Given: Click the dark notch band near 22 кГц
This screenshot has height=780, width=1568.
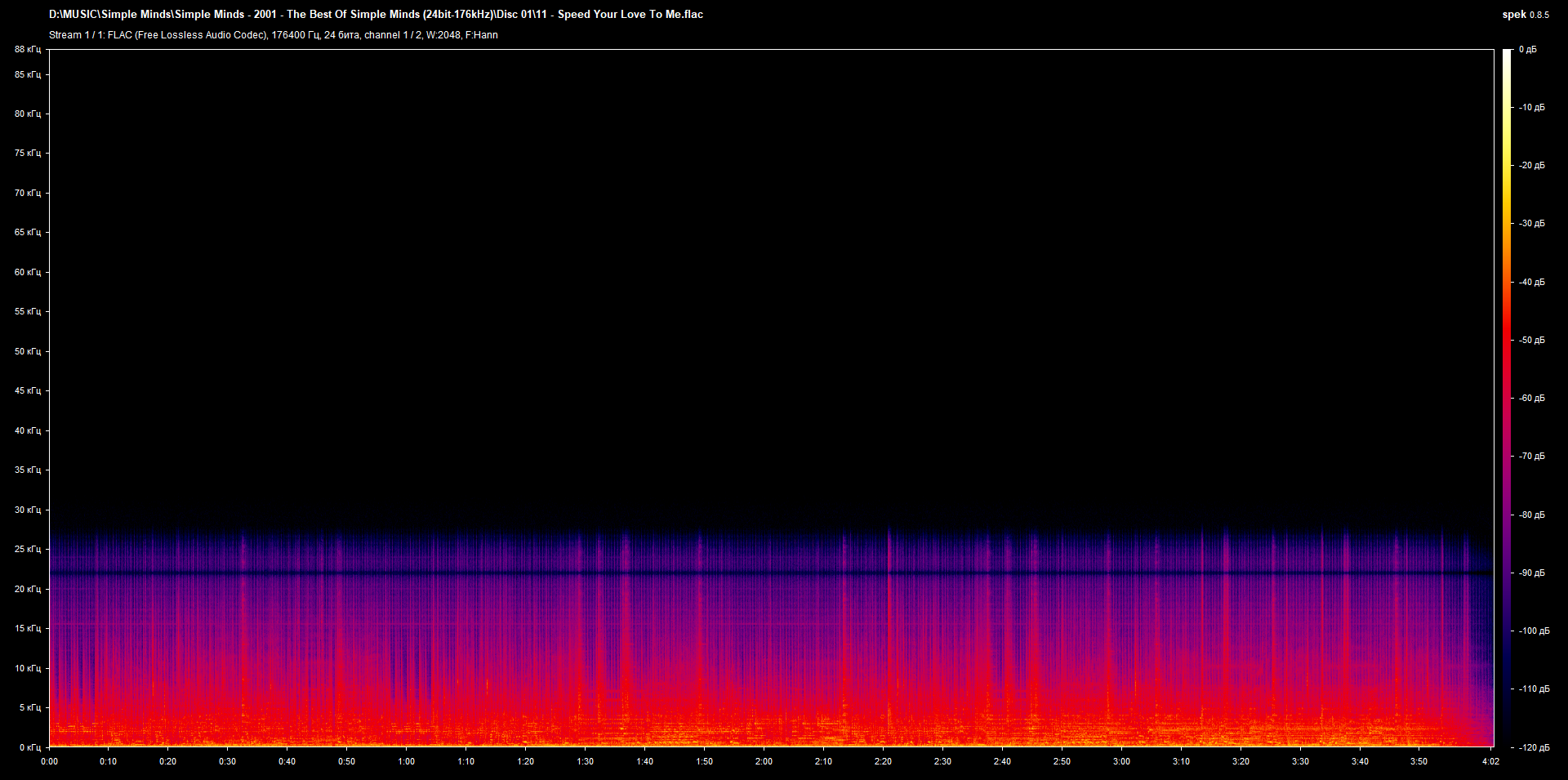Looking at the screenshot, I should 771,573.
